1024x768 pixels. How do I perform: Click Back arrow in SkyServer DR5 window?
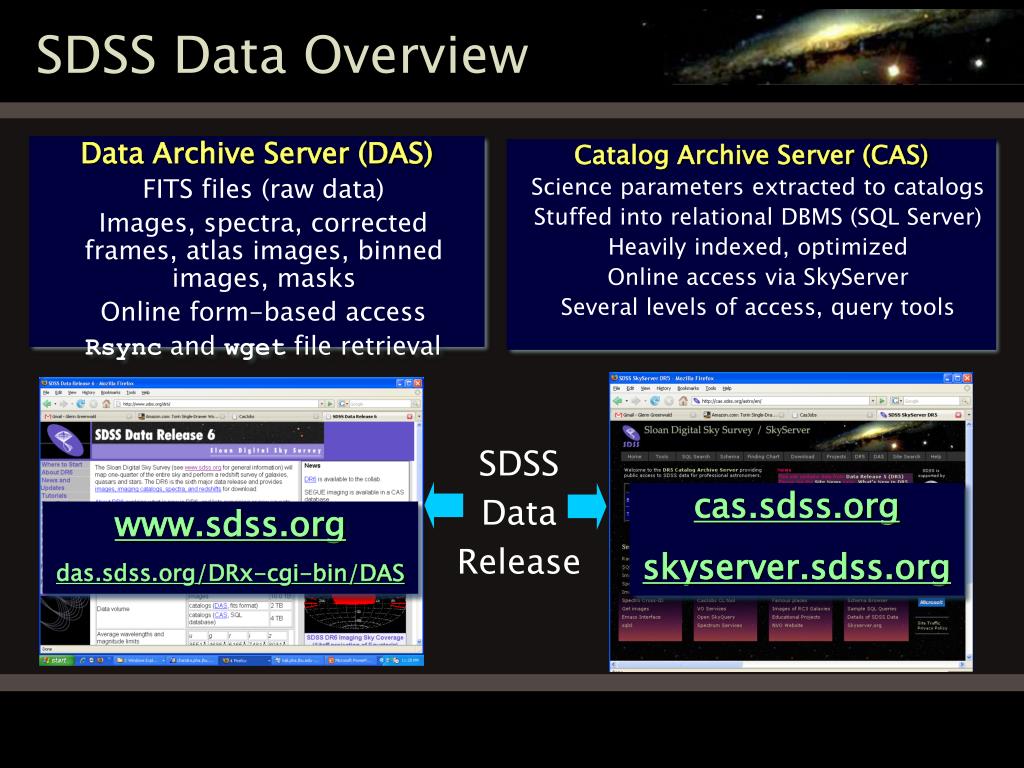click(617, 401)
